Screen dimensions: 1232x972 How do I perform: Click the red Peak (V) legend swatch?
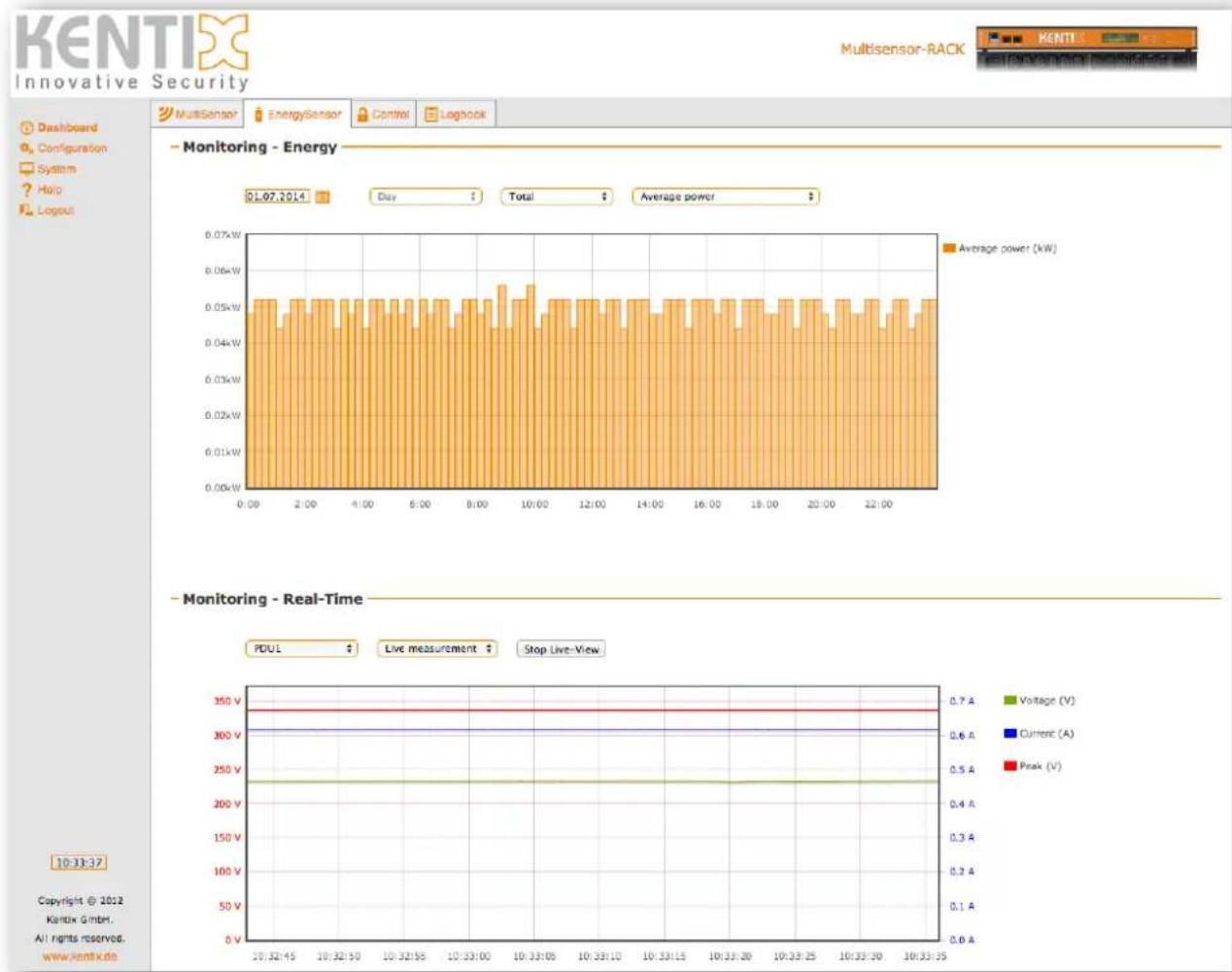(1010, 766)
